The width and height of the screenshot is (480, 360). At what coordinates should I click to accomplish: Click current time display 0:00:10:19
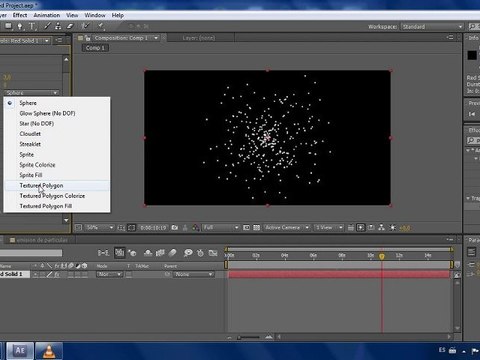[x=153, y=228]
